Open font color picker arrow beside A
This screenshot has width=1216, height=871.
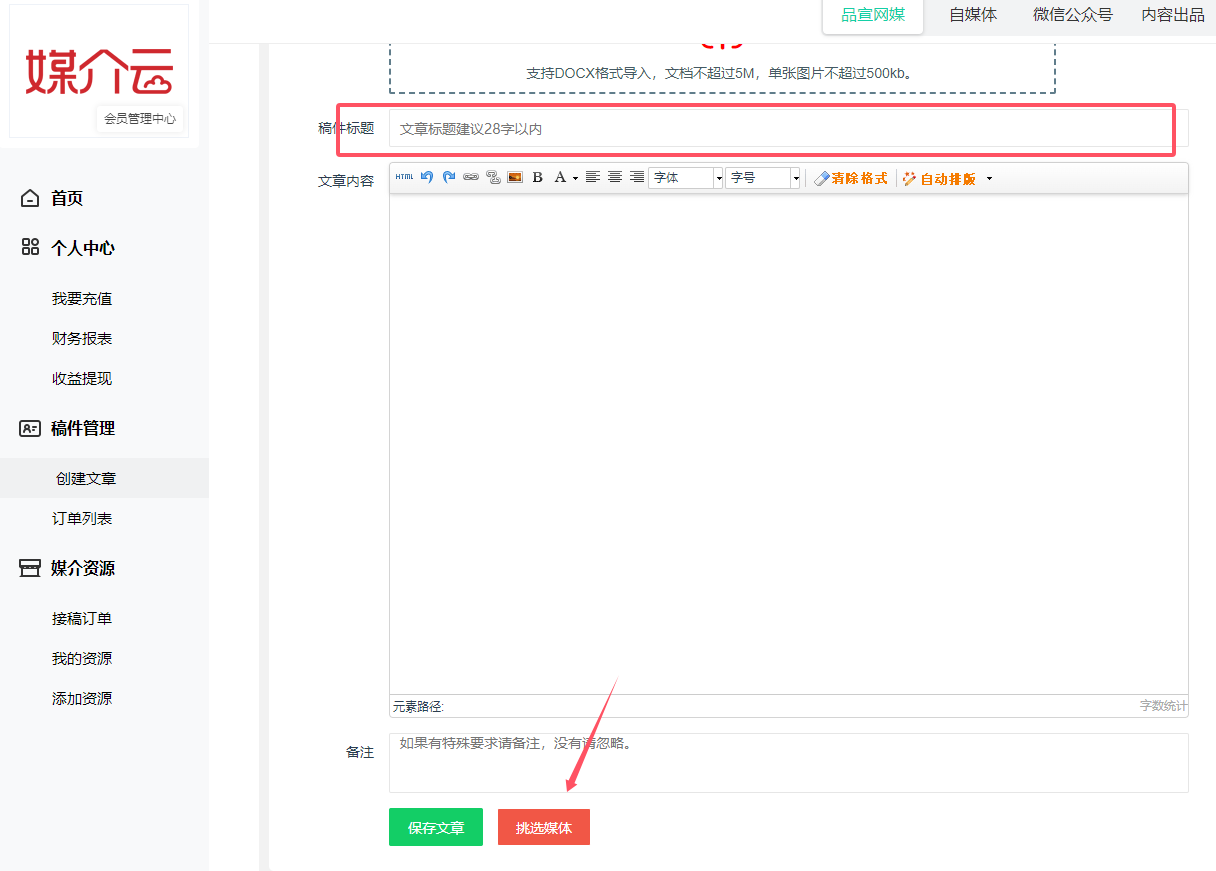(x=575, y=179)
